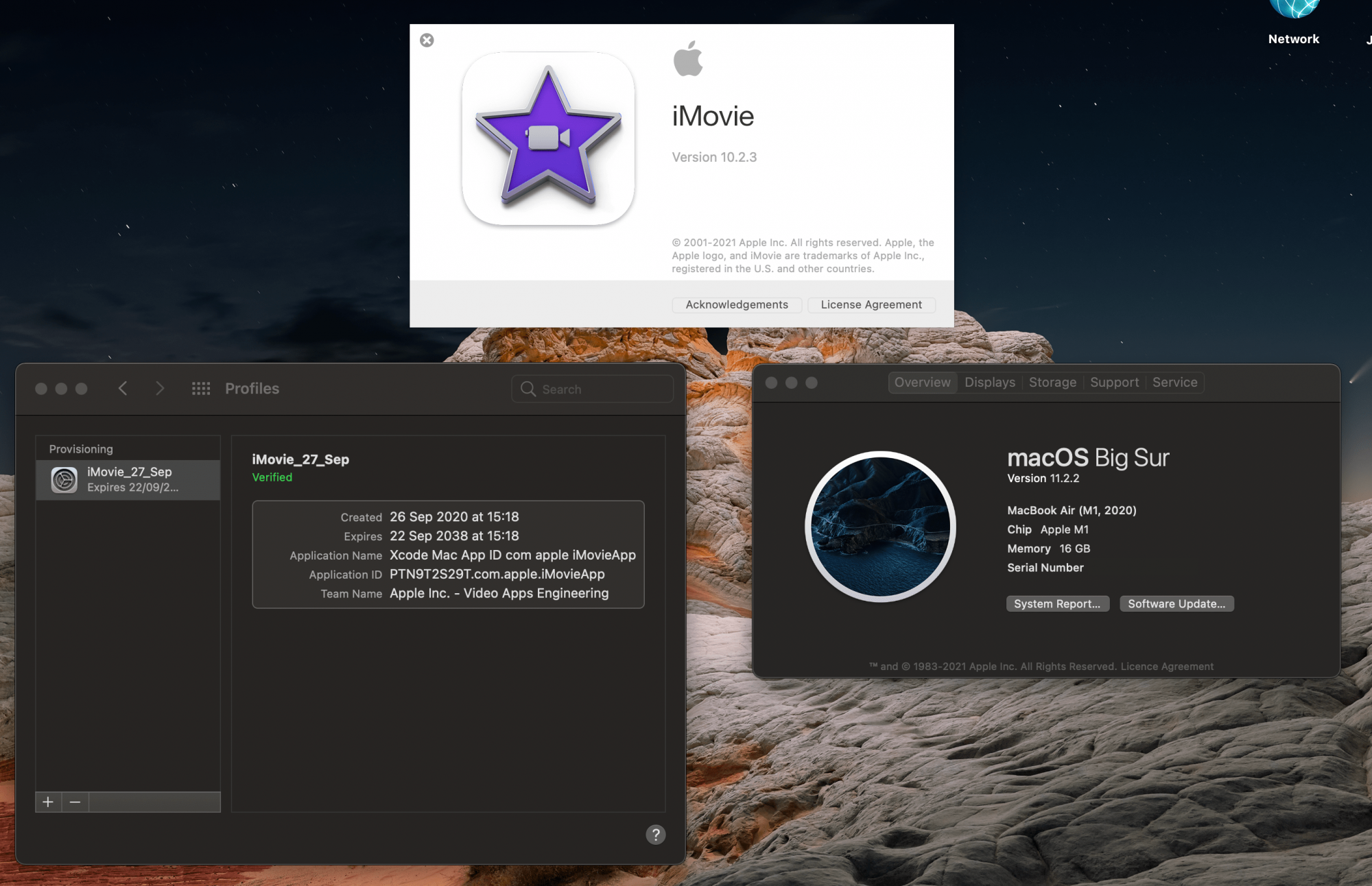Open Profiles help question mark
Viewport: 1372px width, 886px height.
tap(656, 835)
